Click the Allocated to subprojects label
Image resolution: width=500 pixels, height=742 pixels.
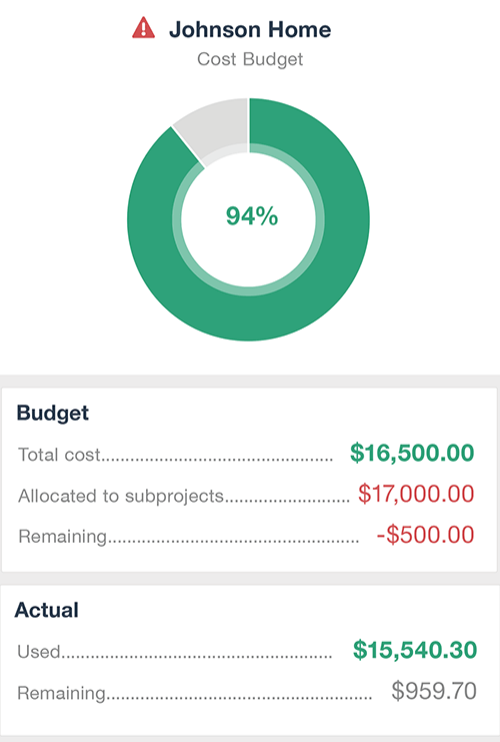point(121,496)
